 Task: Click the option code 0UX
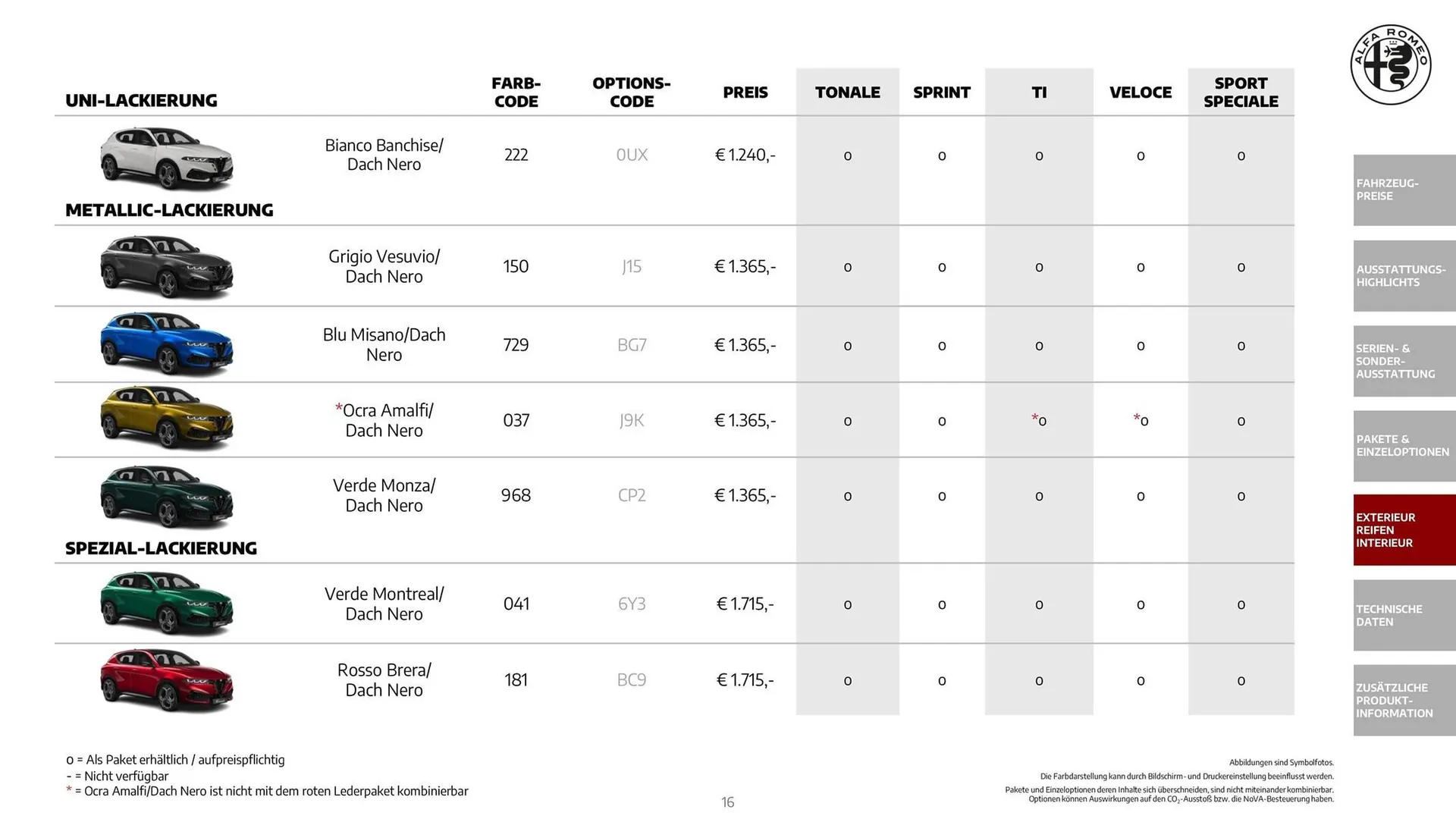point(632,155)
